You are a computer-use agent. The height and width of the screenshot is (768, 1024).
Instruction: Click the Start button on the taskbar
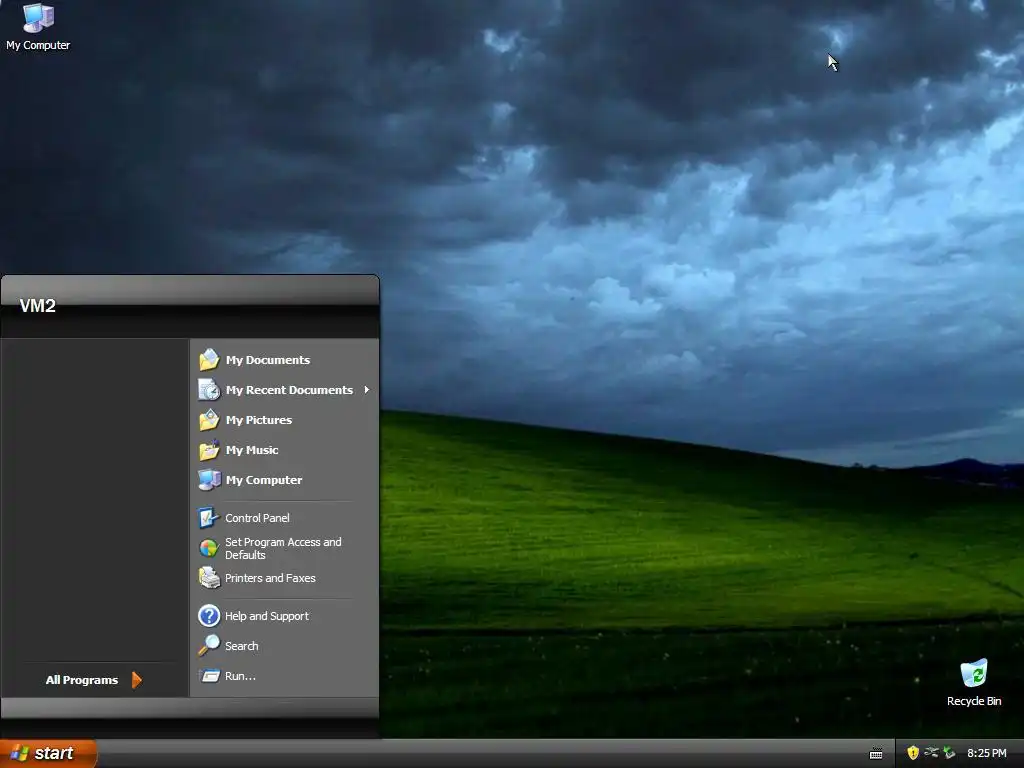[x=48, y=753]
